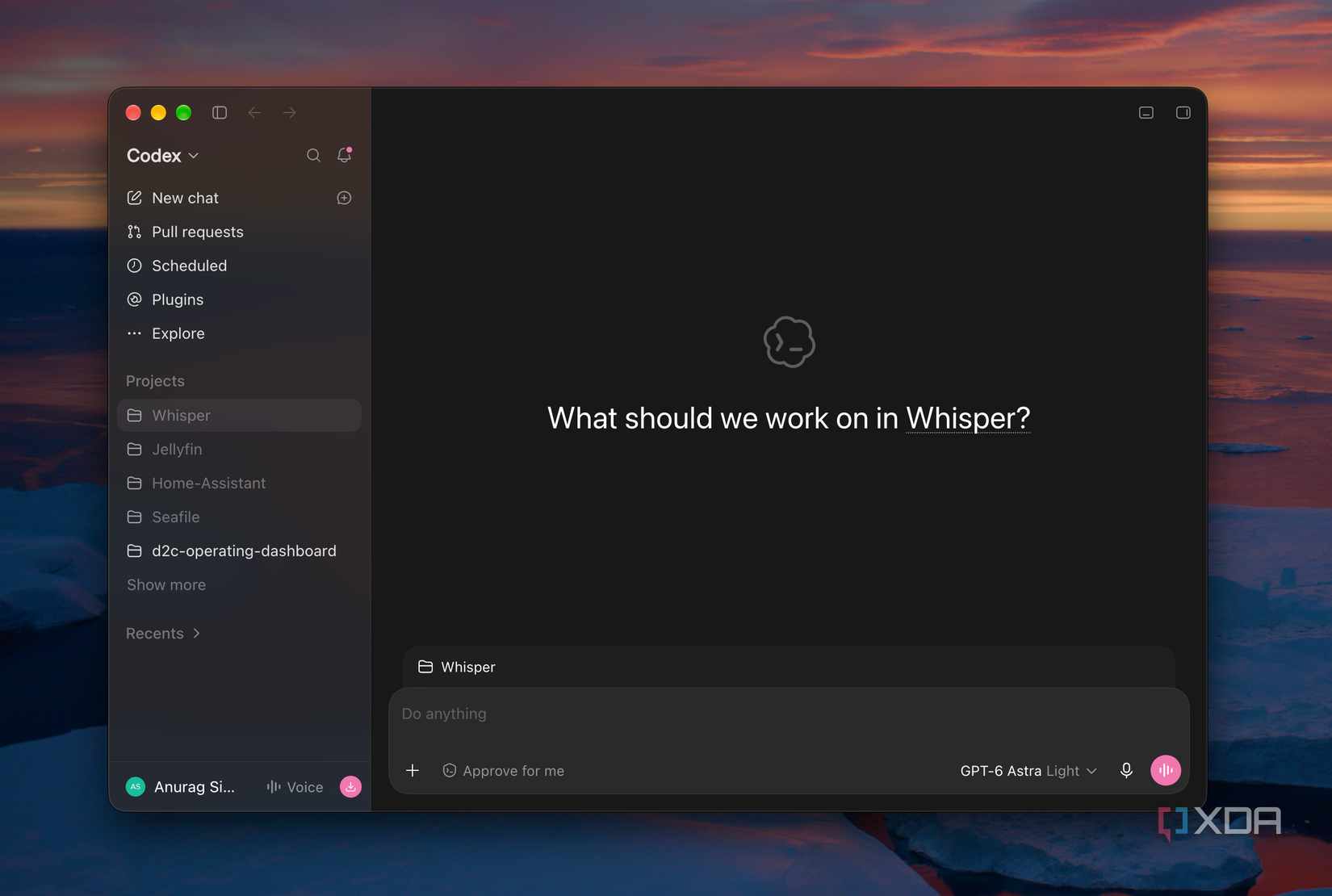Click Approve for me option
Viewport: 1332px width, 896px height.
click(504, 771)
